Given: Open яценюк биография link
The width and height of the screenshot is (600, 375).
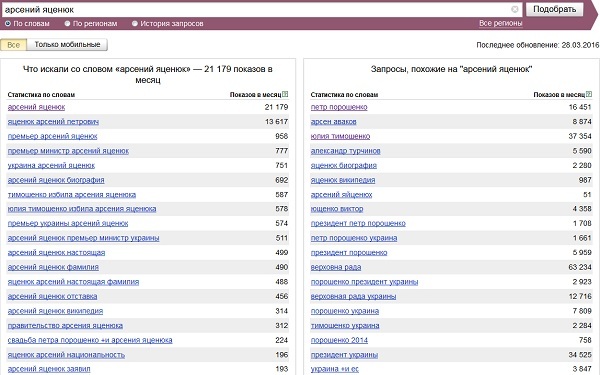Looking at the screenshot, I should (x=344, y=165).
